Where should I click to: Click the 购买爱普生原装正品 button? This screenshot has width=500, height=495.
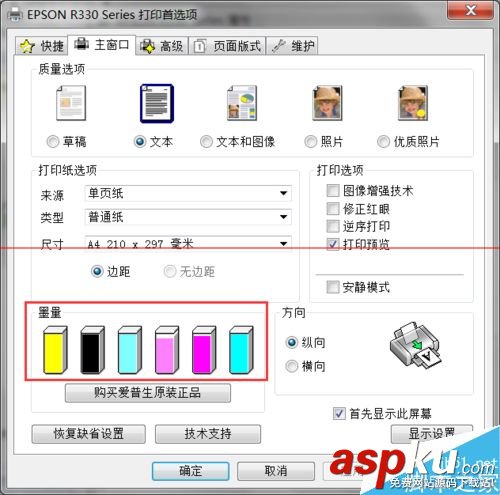pyautogui.click(x=148, y=393)
